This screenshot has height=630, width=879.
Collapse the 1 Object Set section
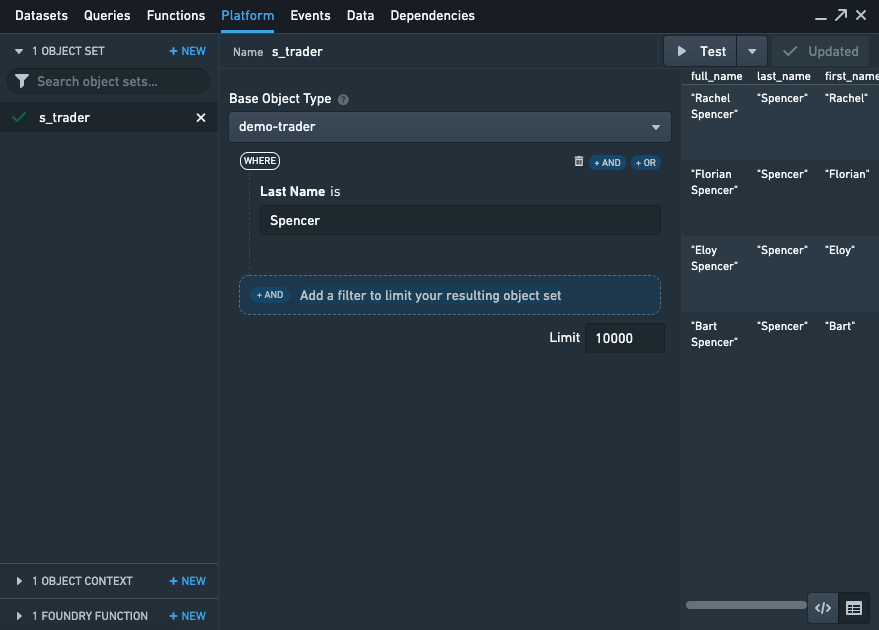pyautogui.click(x=19, y=51)
